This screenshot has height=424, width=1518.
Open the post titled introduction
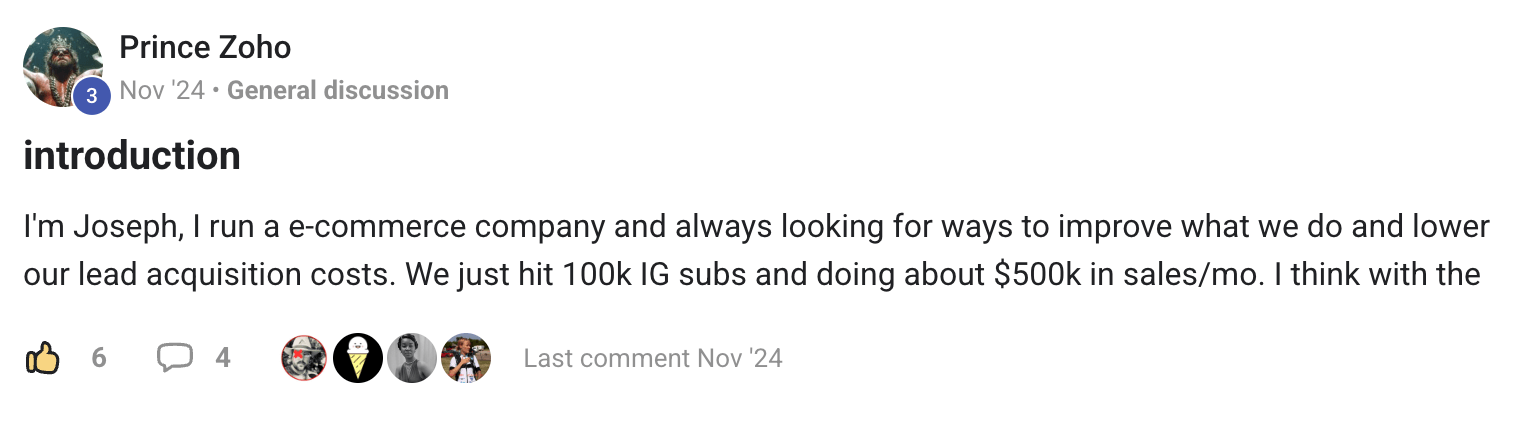click(x=132, y=156)
